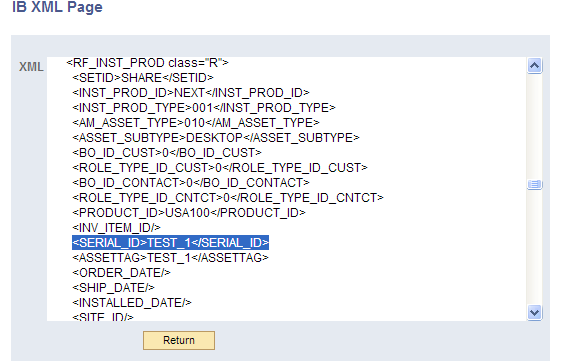Click the INST_PROD_ID NEXT line
This screenshot has width=566, height=361.
click(191, 93)
